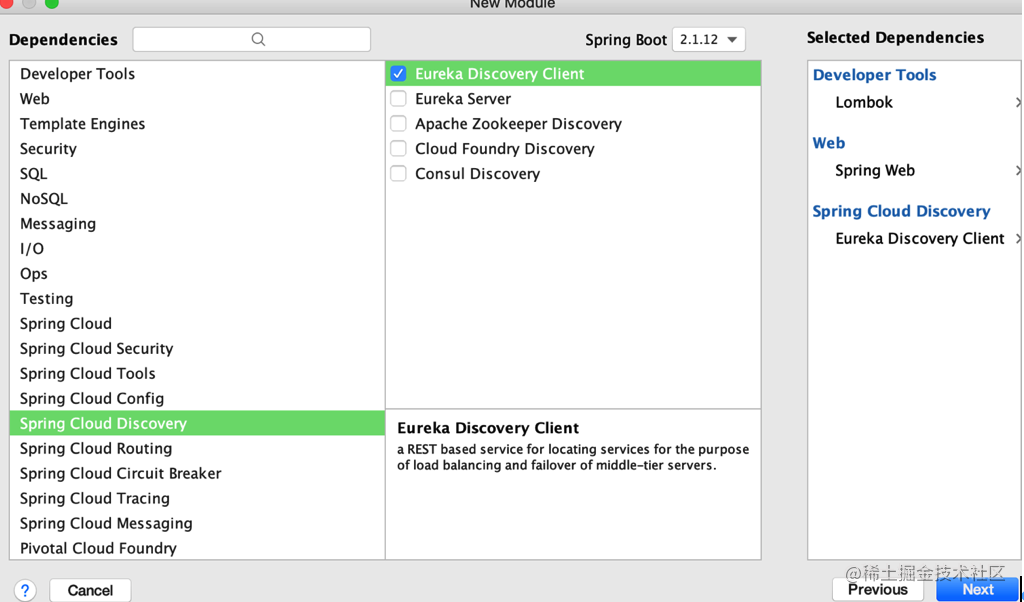
Task: Open the Spring Boot version dropdown
Action: [709, 40]
